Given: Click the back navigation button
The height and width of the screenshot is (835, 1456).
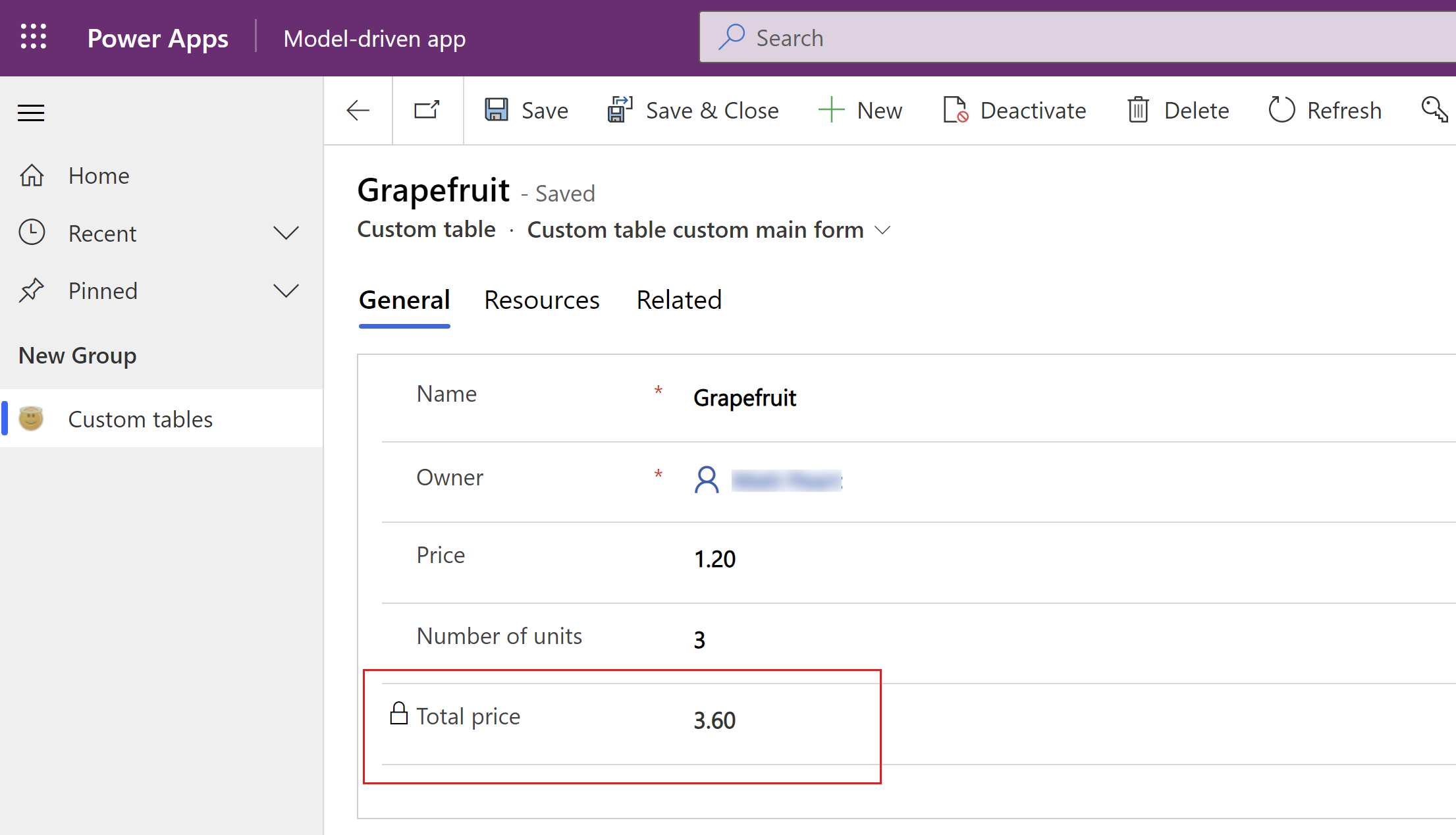Looking at the screenshot, I should 357,111.
